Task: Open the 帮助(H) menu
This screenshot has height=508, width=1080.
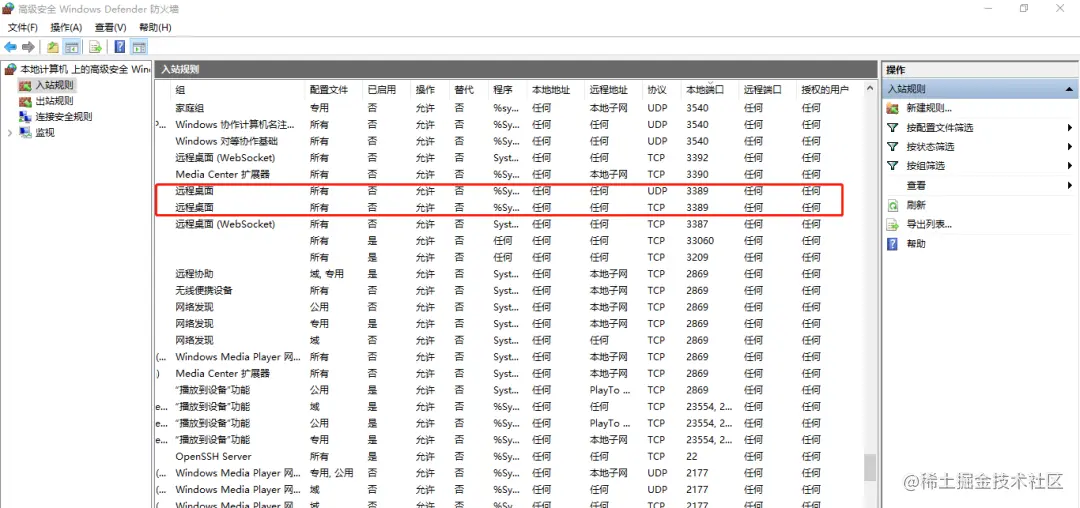Action: coord(155,28)
